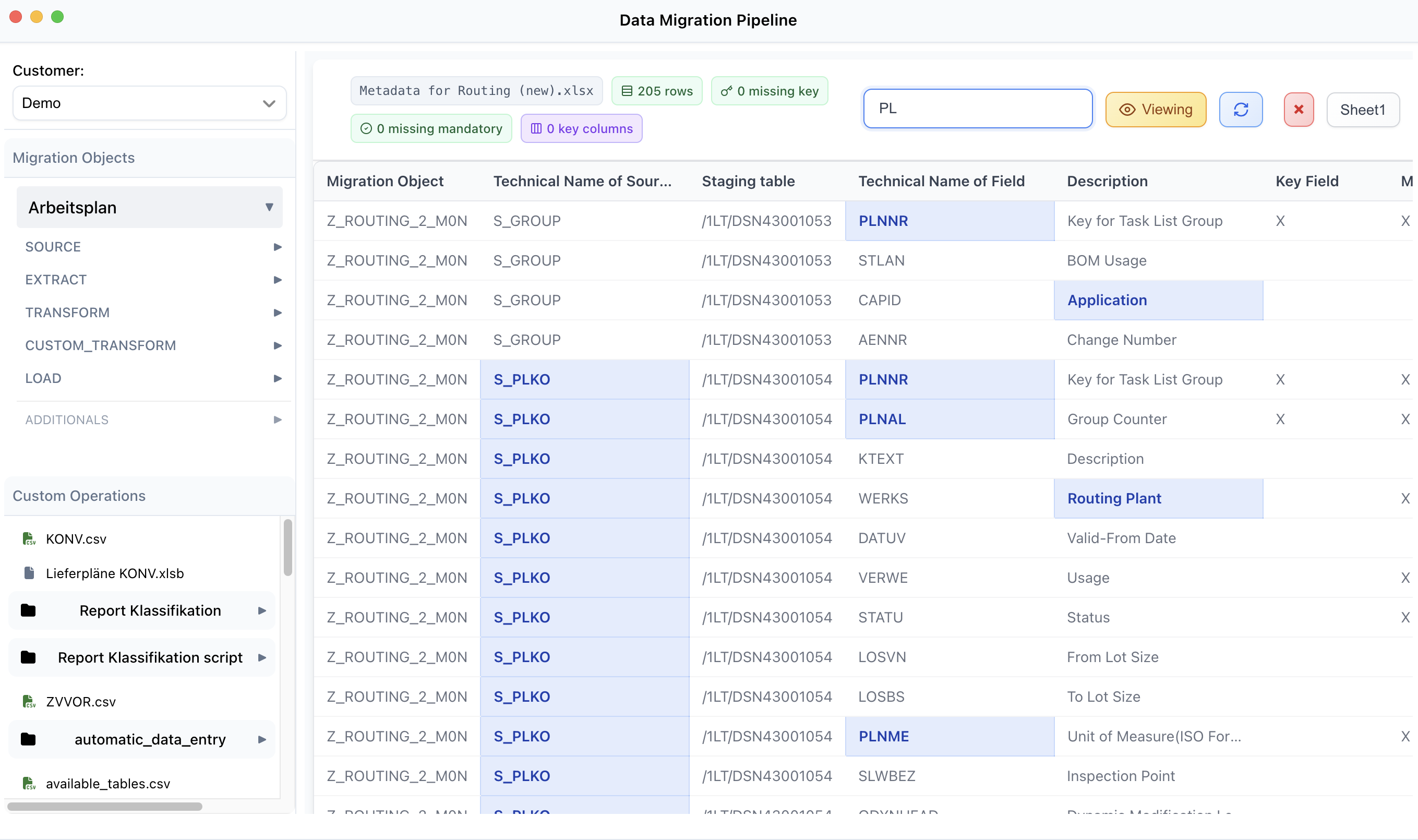Click the ZVVOR.csv file icon
This screenshot has width=1418, height=840.
click(29, 701)
